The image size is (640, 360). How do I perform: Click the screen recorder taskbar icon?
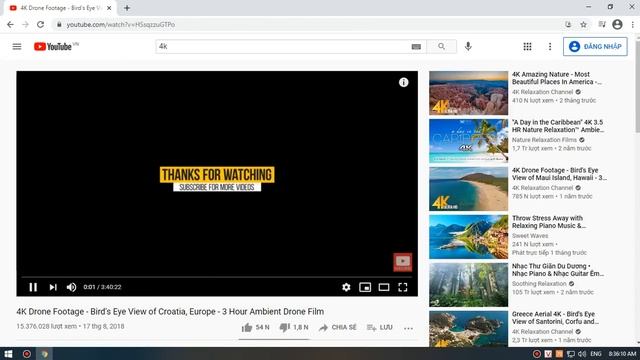pyautogui.click(x=27, y=354)
